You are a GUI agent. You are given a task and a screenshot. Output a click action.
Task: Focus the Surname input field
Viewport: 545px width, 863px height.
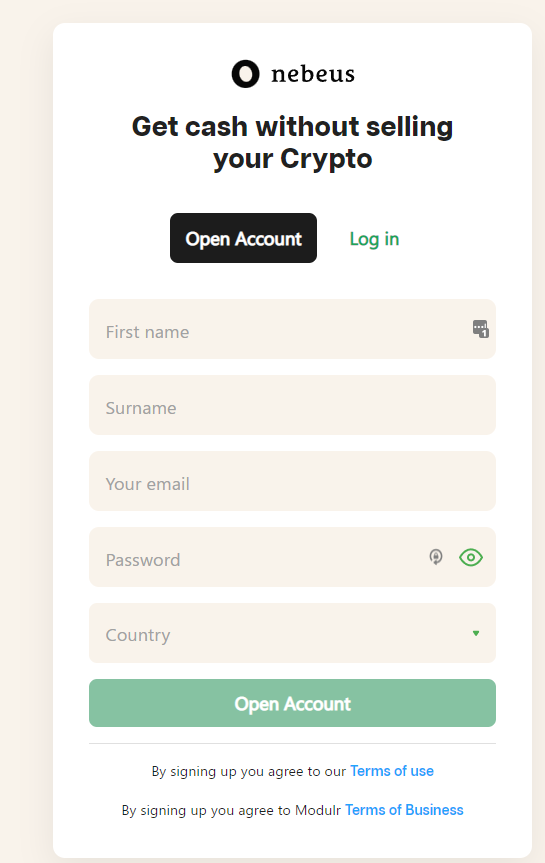tap(292, 405)
